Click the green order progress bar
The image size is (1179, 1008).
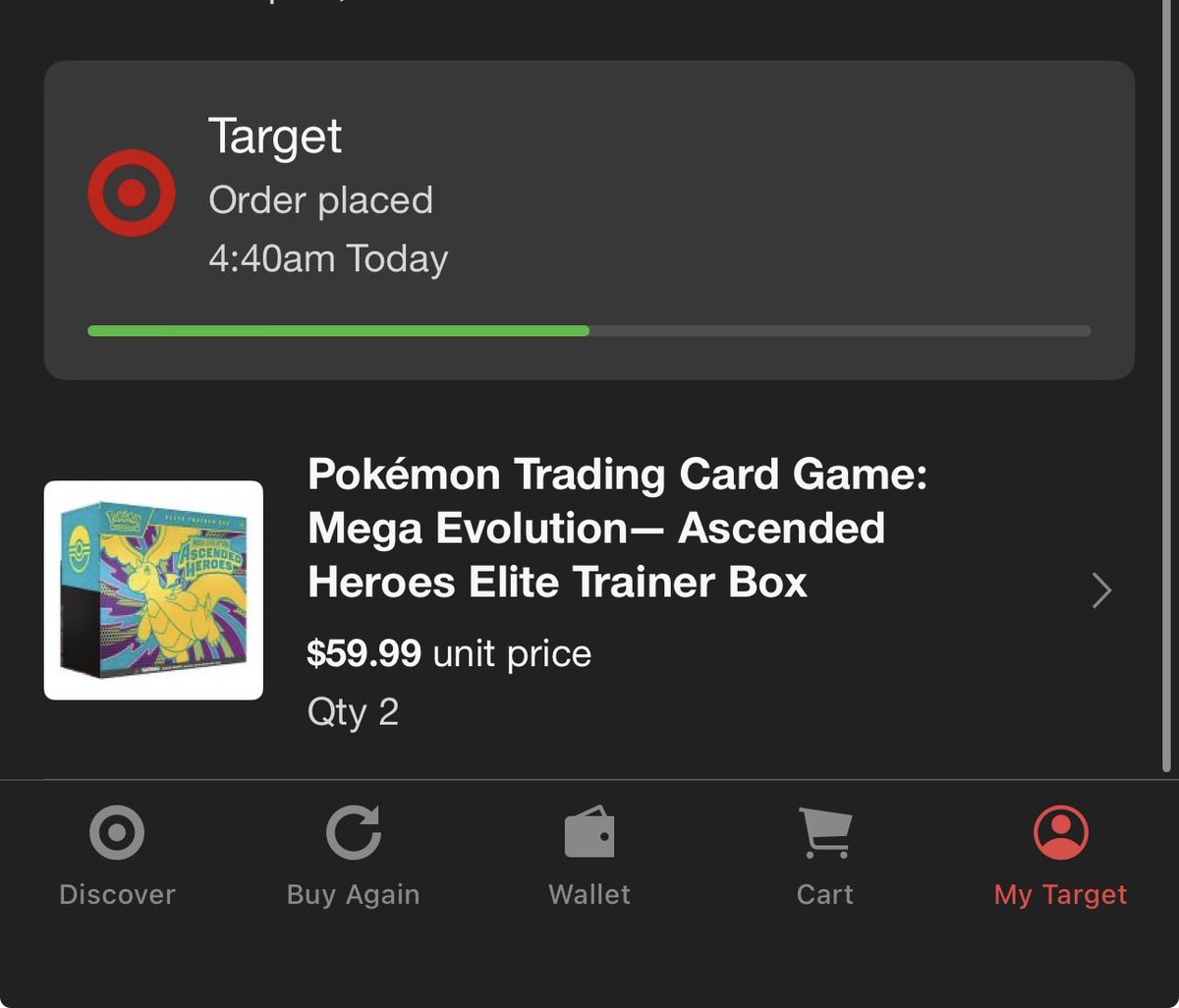pos(589,331)
